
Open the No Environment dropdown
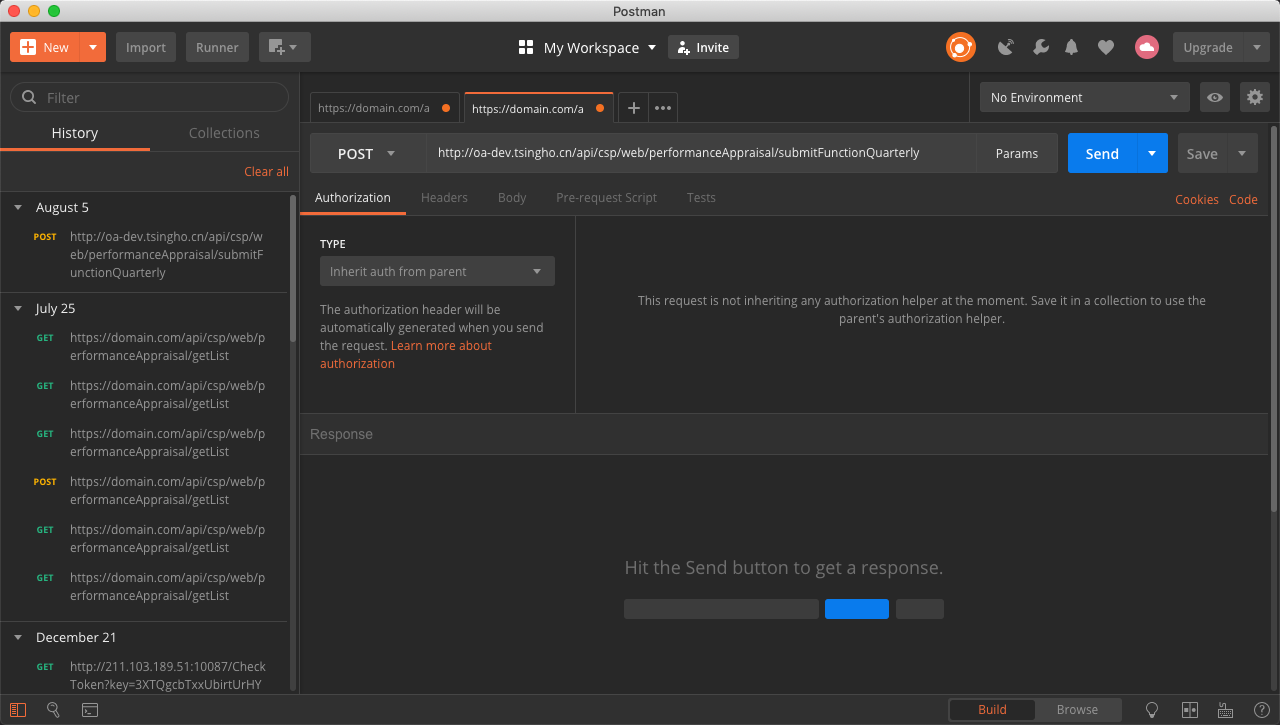[1084, 97]
